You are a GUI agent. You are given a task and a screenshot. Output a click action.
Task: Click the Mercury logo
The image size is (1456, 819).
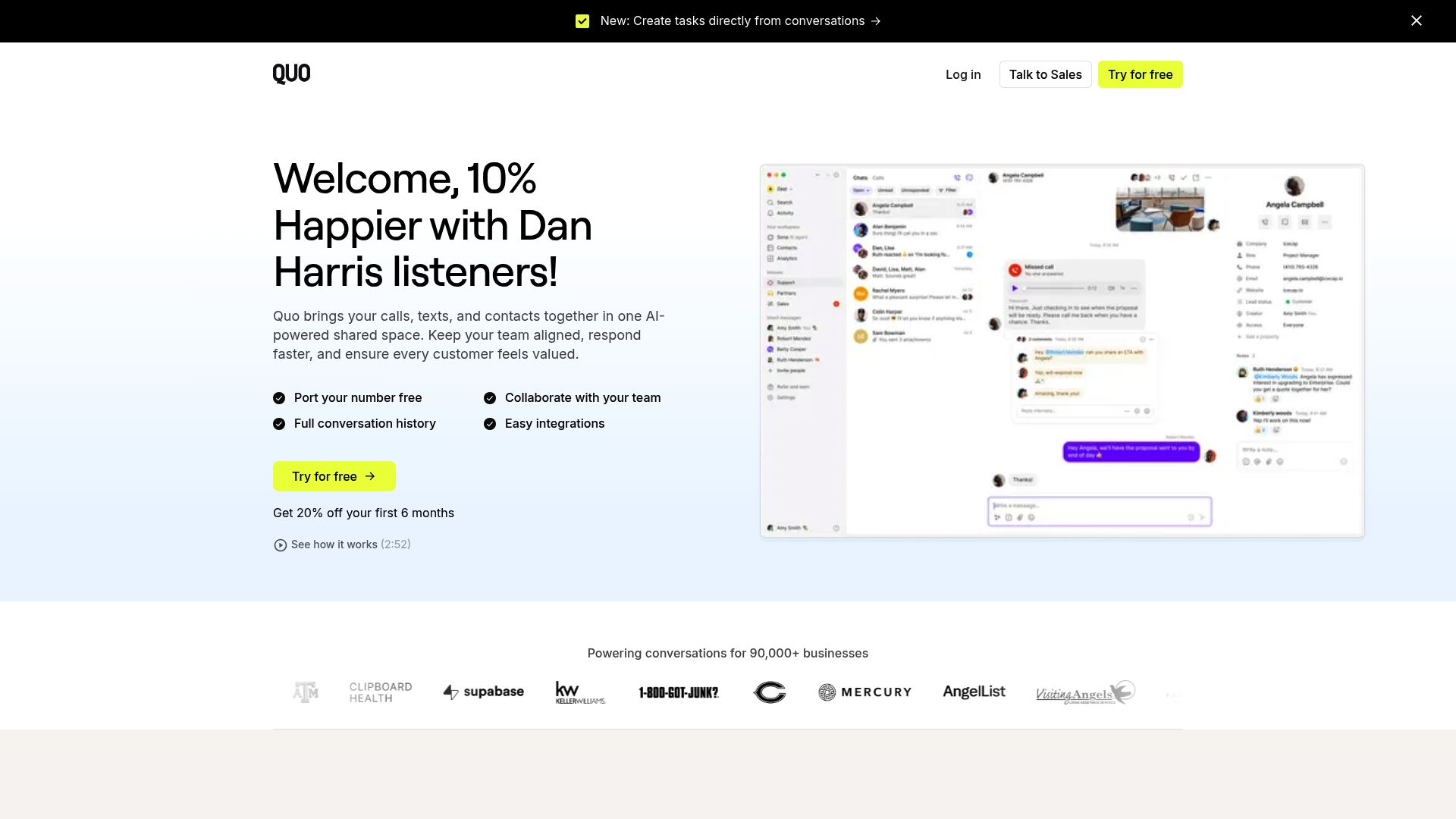pyautogui.click(x=864, y=692)
